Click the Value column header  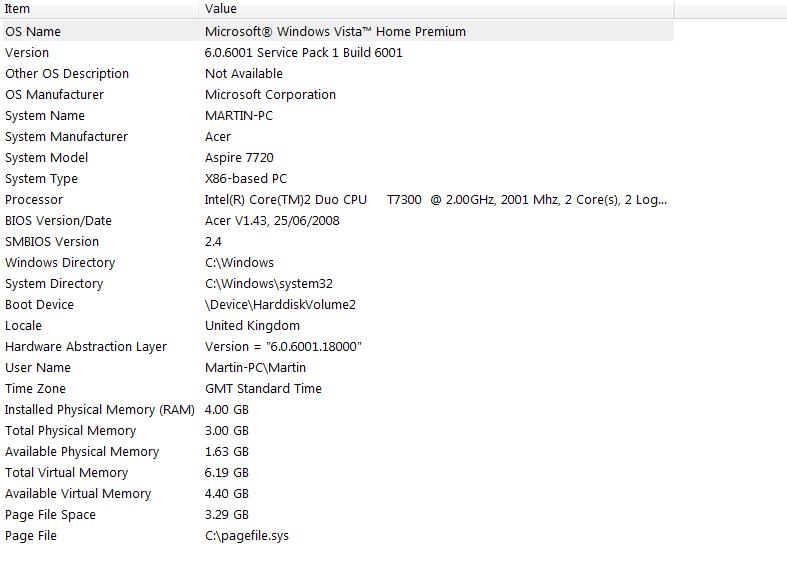pyautogui.click(x=436, y=9)
